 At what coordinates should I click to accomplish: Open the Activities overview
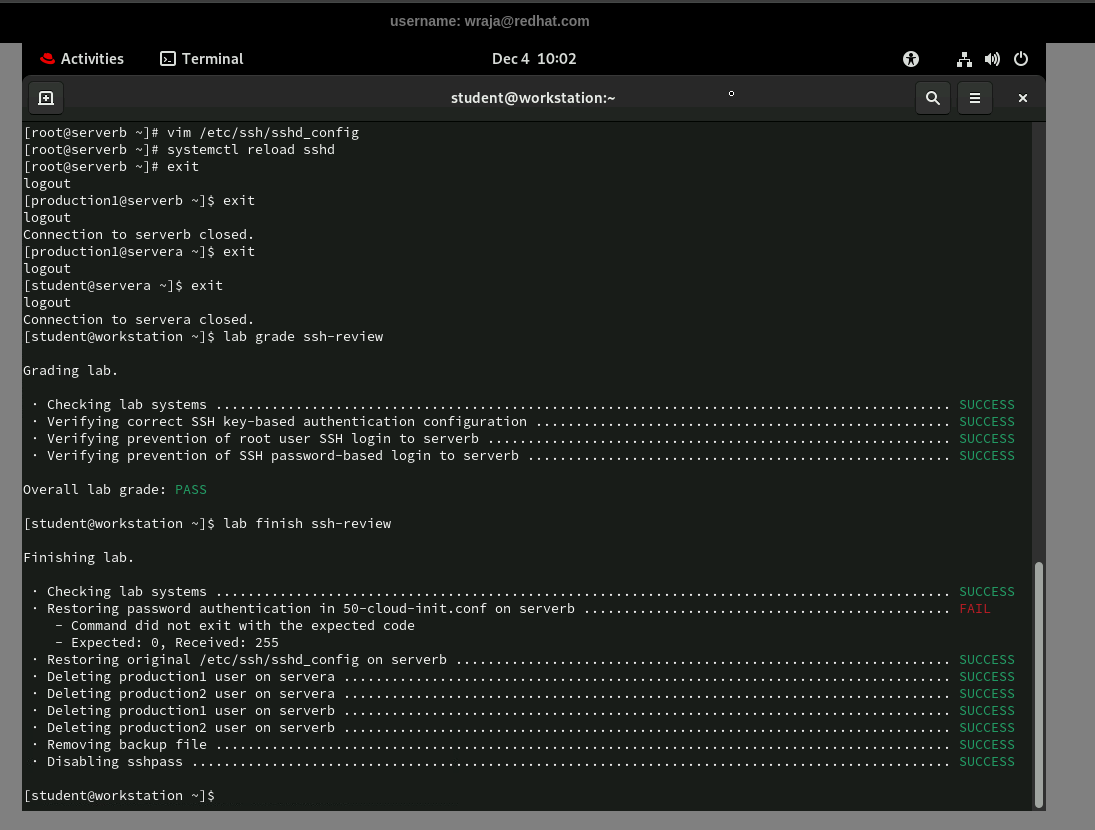(x=82, y=59)
